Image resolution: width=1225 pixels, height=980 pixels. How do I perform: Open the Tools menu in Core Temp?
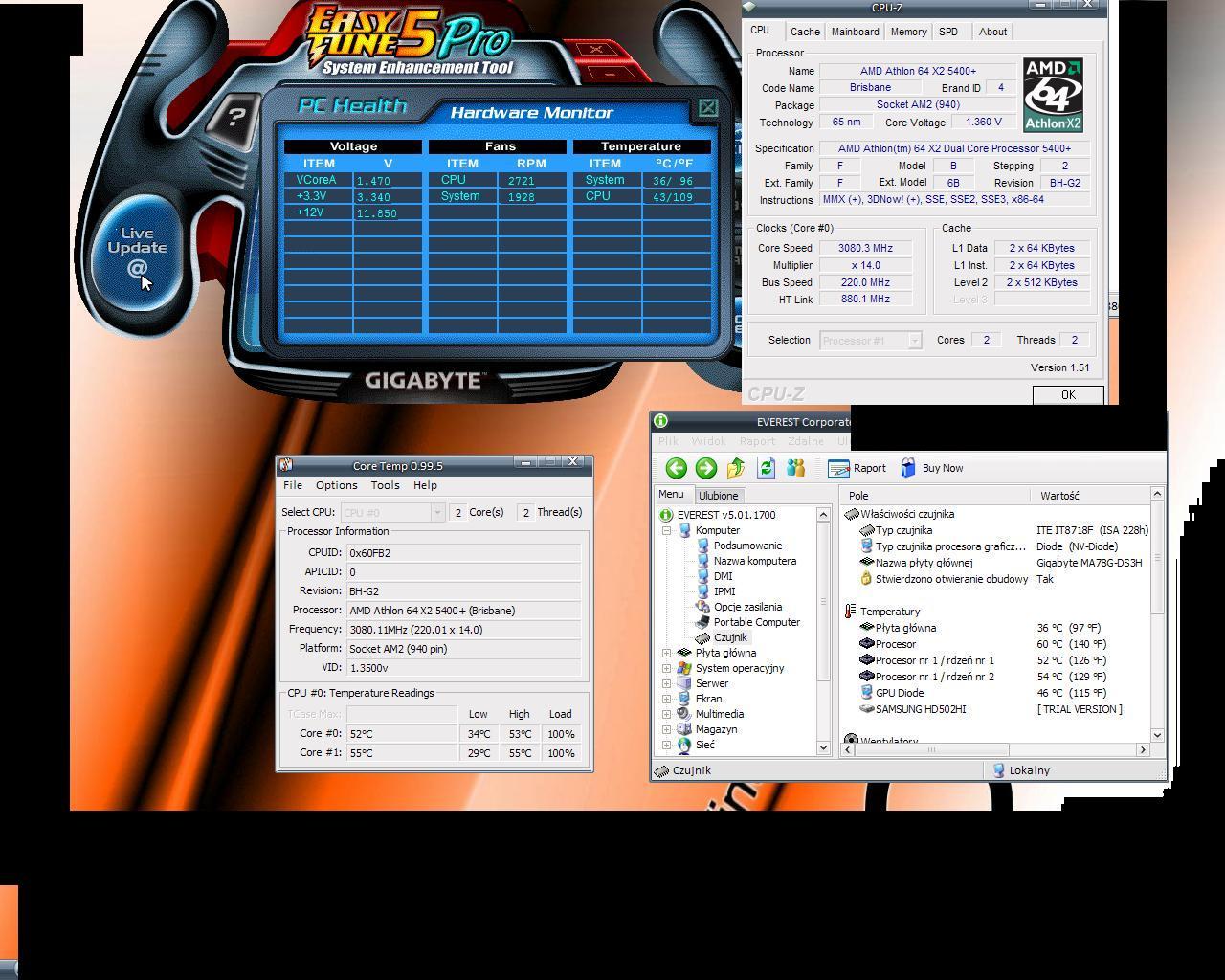coord(385,485)
